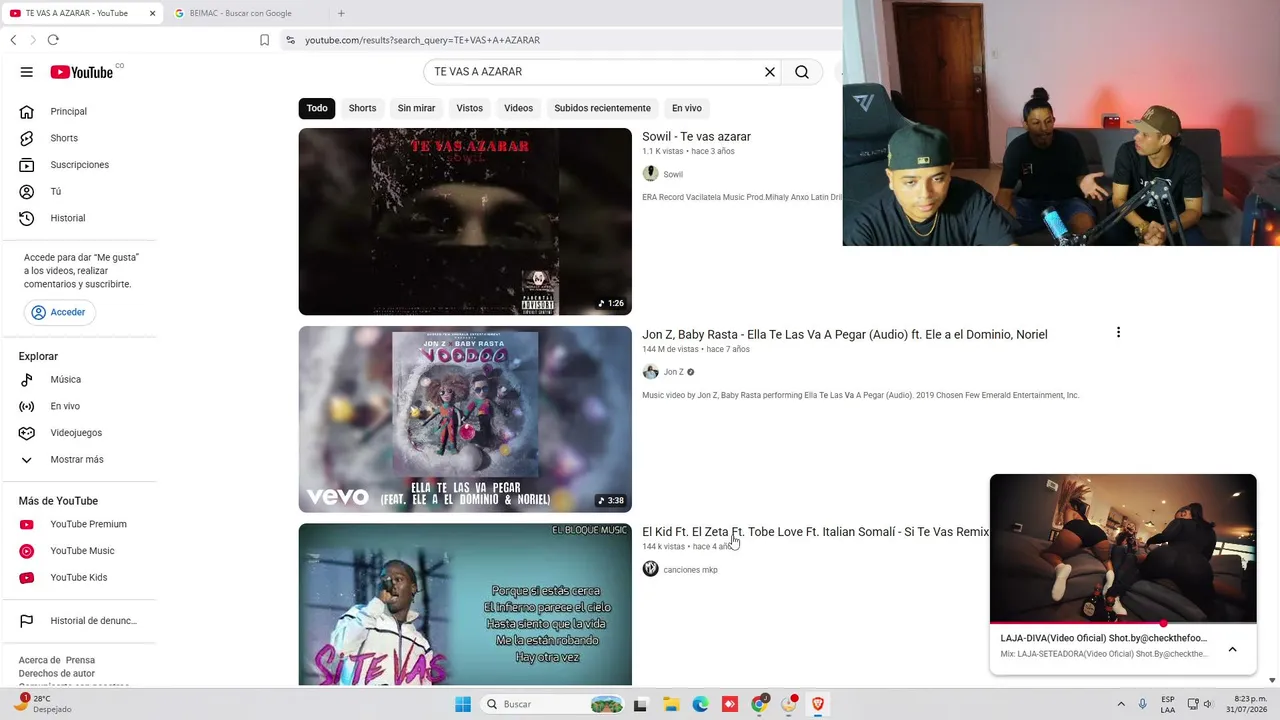Open a new browser tab
The height and width of the screenshot is (720, 1280).
tap(341, 13)
